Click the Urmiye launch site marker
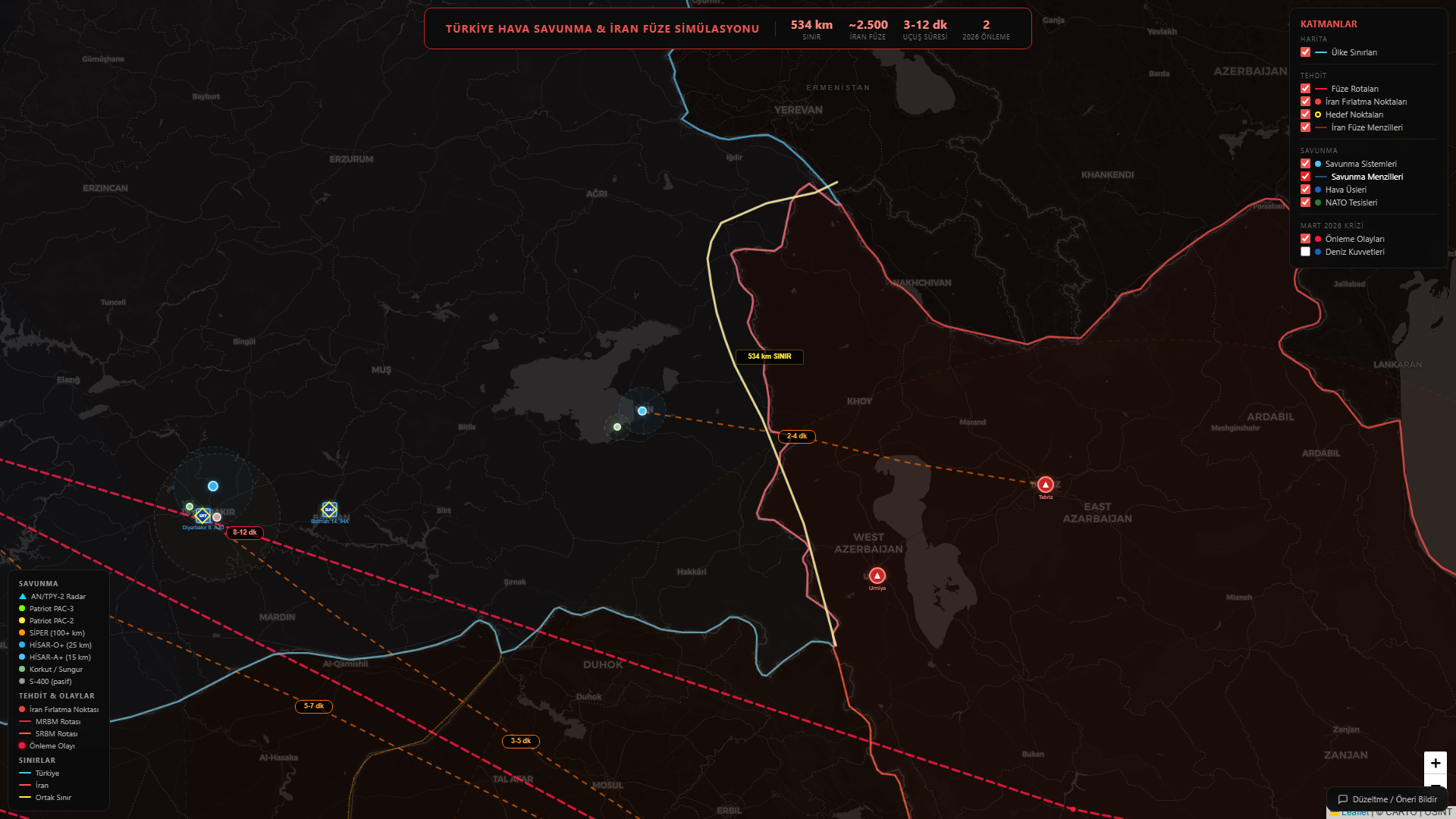The width and height of the screenshot is (1456, 819). tap(877, 576)
